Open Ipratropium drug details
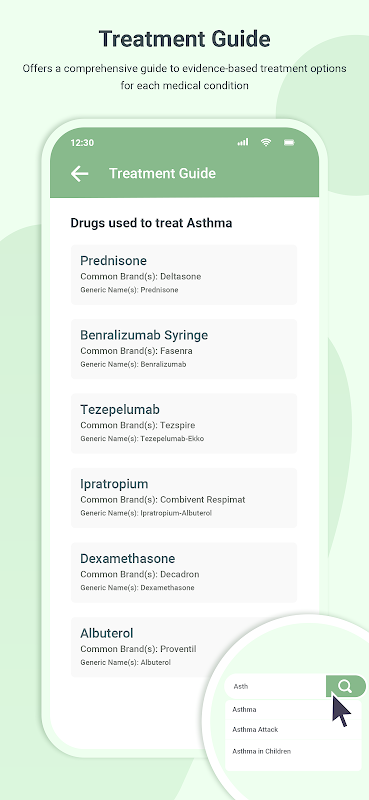This screenshot has height=800, width=369. (x=184, y=498)
